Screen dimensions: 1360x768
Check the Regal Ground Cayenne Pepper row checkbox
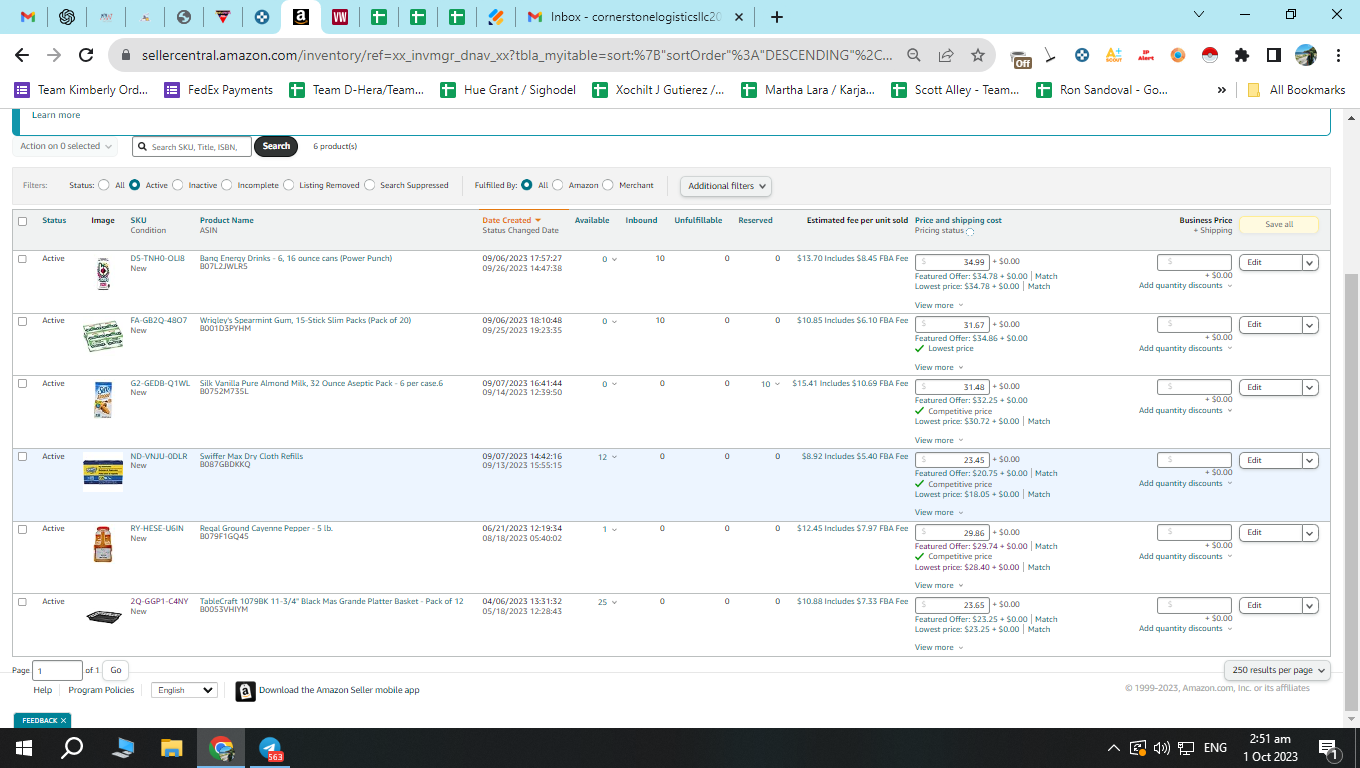(x=23, y=529)
